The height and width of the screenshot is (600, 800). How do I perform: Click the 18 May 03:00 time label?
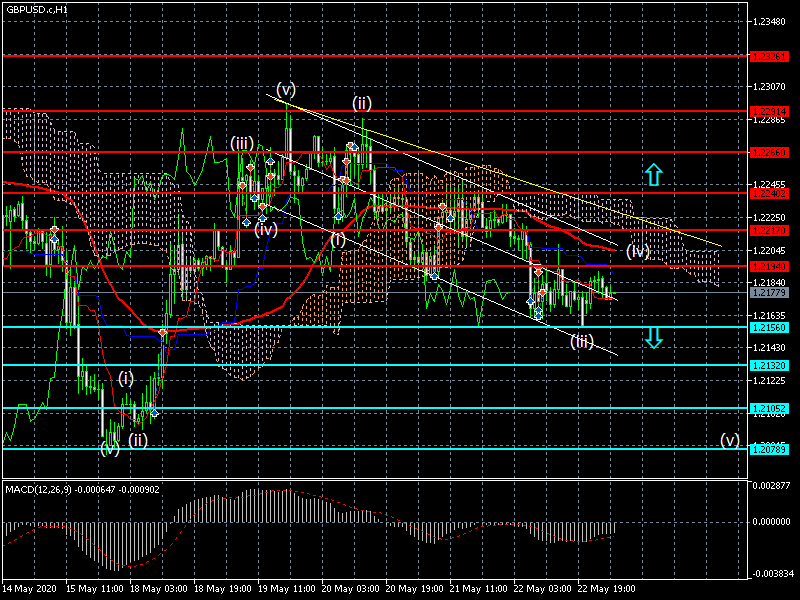point(159,589)
